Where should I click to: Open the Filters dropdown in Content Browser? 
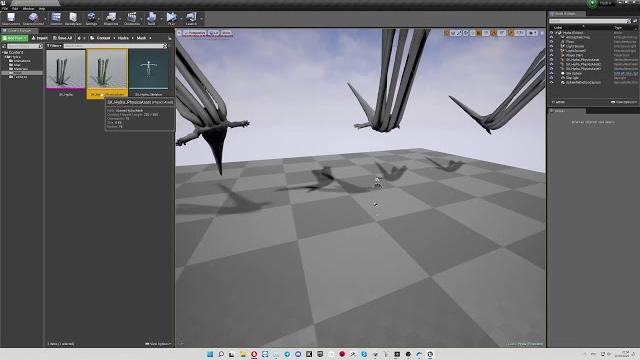click(54, 46)
